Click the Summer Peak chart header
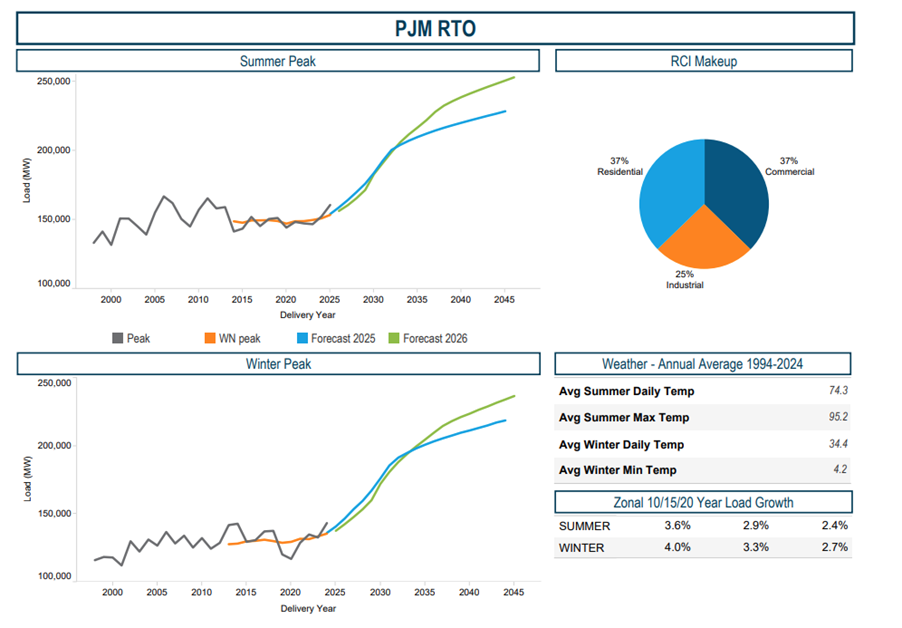This screenshot has width=902, height=628. pos(278,62)
